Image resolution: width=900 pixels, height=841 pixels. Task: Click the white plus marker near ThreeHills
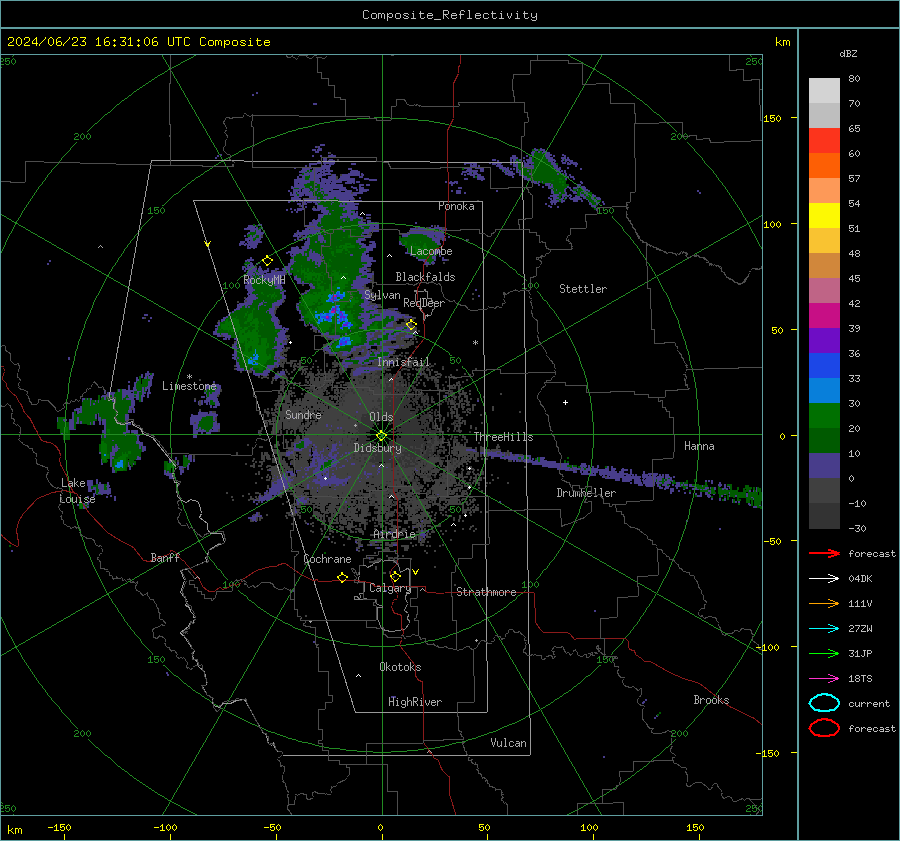click(x=565, y=402)
